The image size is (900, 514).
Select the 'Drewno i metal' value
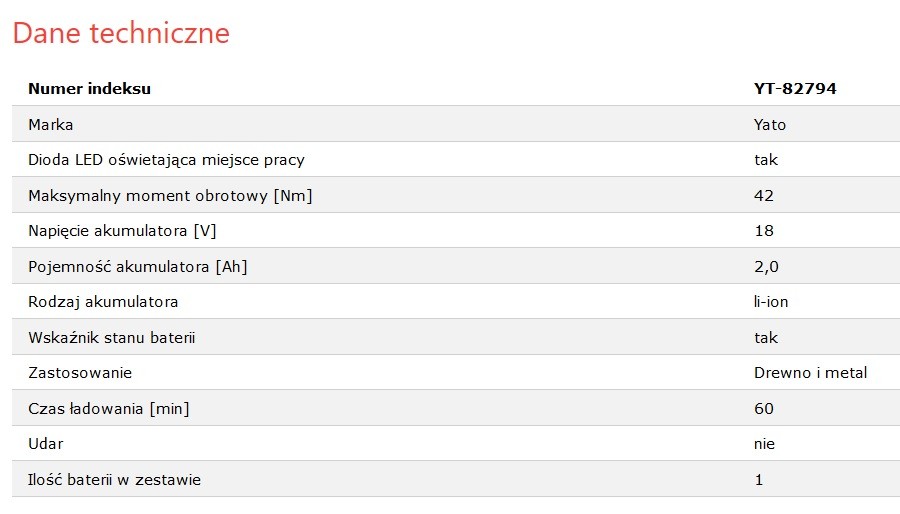pyautogui.click(x=810, y=373)
